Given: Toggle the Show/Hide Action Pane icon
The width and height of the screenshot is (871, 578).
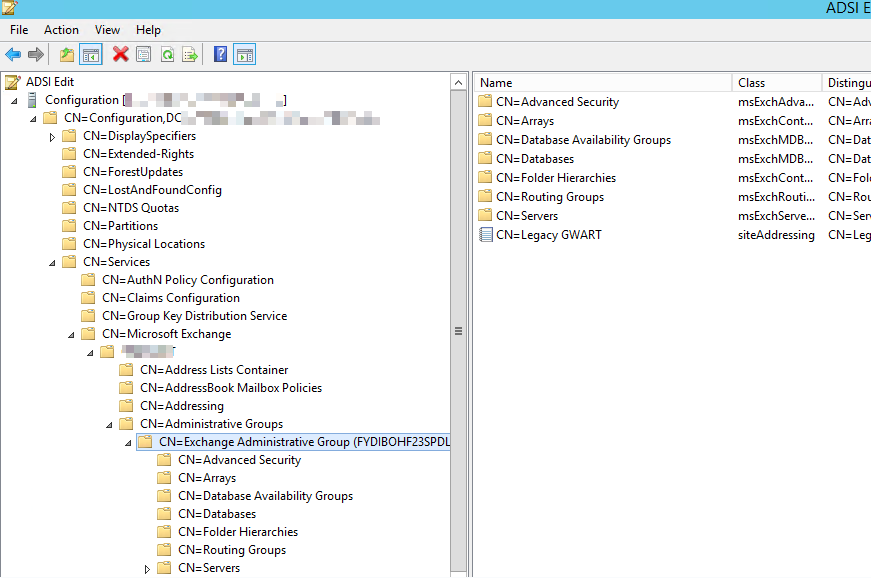Looking at the screenshot, I should tap(243, 54).
